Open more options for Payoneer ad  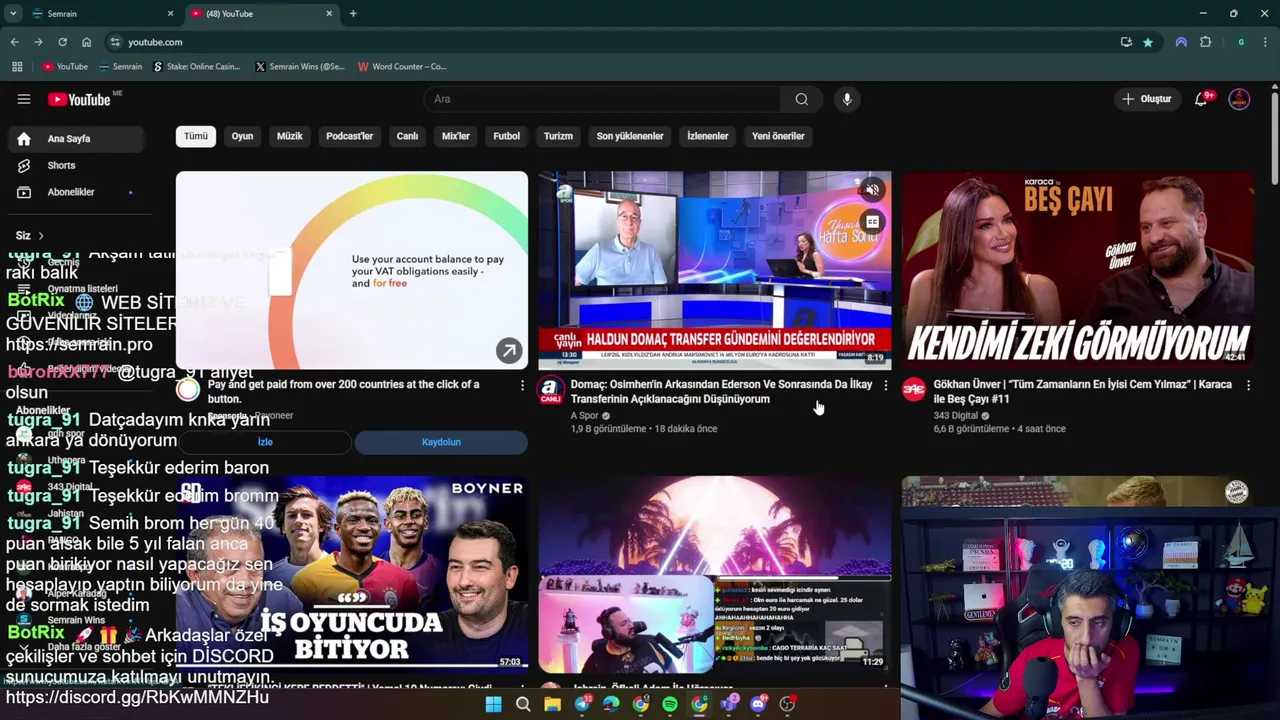(522, 385)
